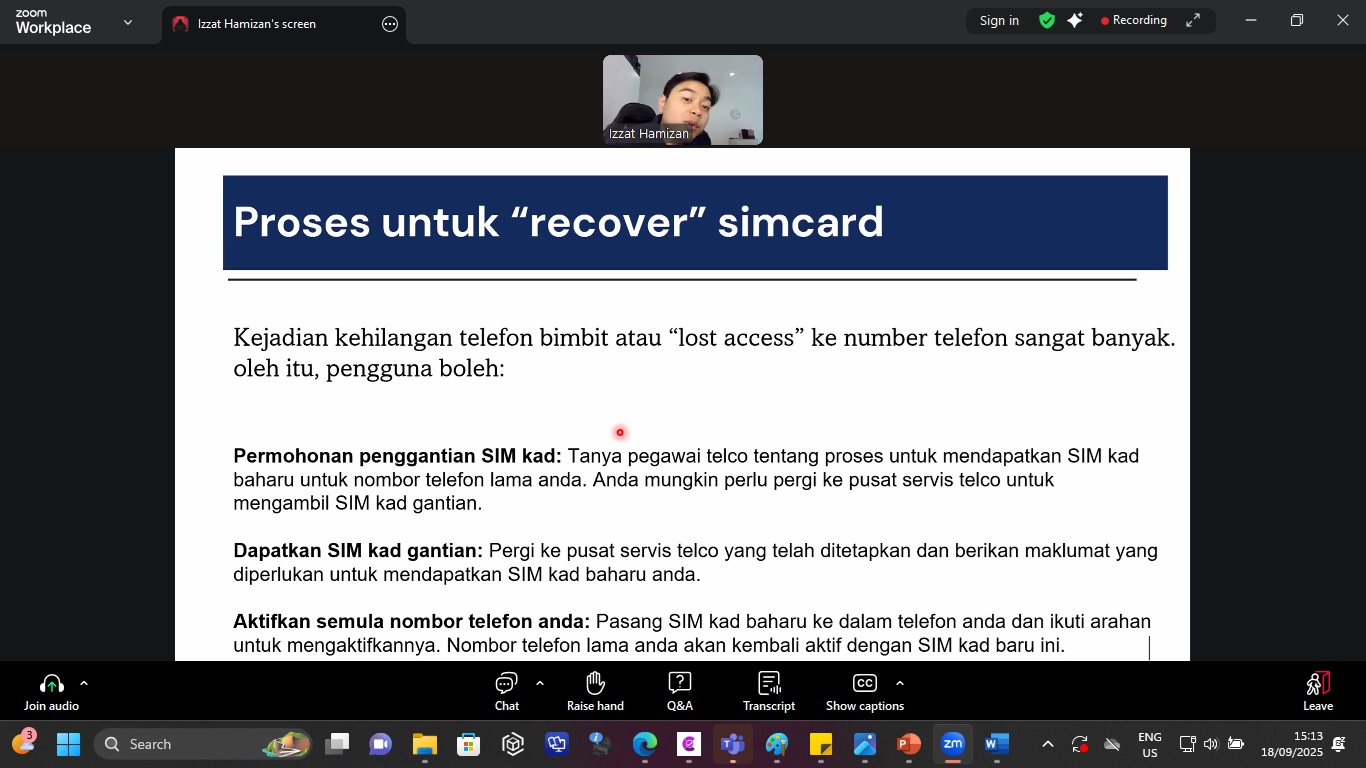
Task: Raise hand in the webinar
Action: [595, 691]
